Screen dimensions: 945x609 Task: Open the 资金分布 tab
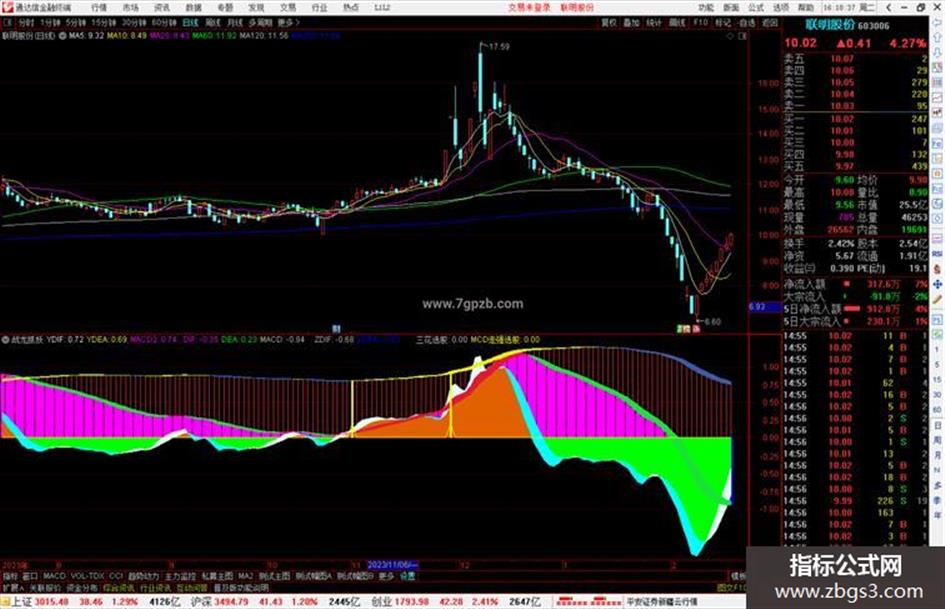82,587
